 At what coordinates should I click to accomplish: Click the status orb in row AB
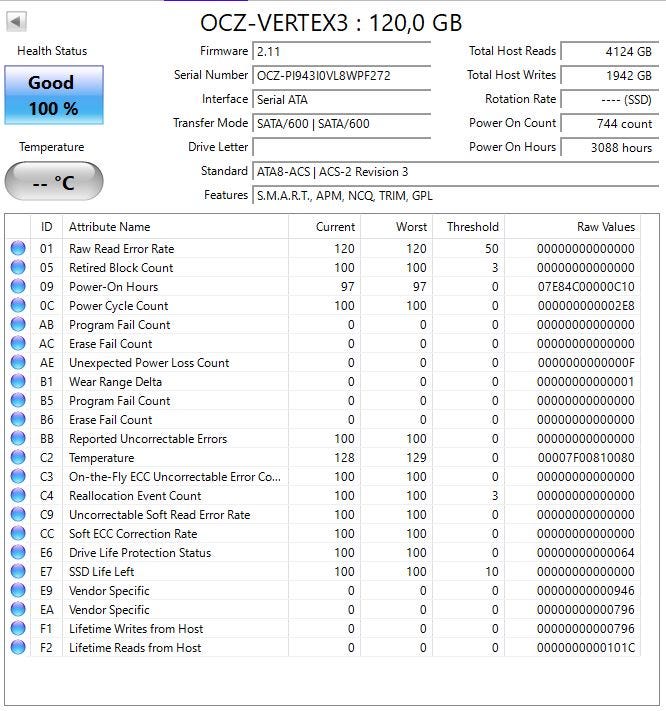[x=18, y=325]
